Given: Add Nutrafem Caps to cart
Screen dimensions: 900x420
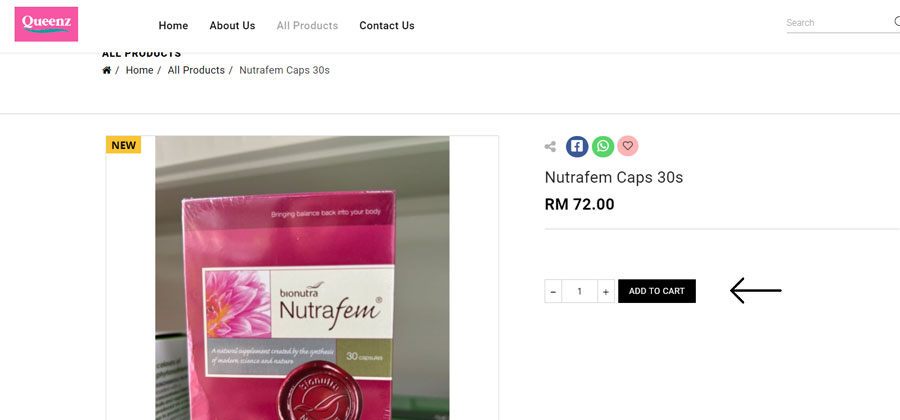Looking at the screenshot, I should click(657, 291).
